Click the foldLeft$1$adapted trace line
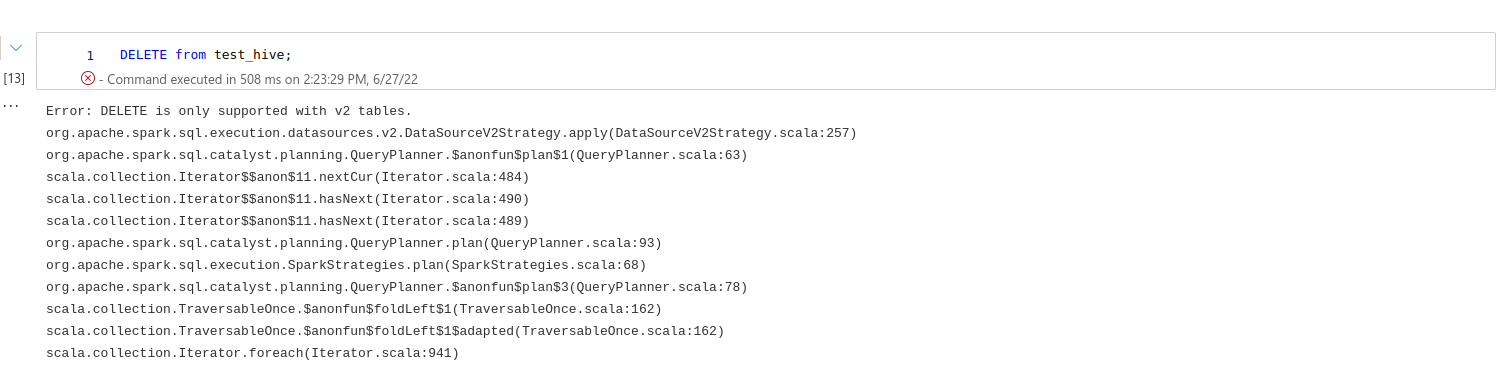 pos(385,331)
